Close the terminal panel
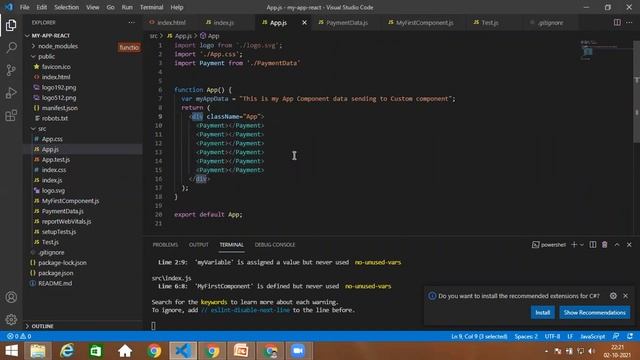 (629, 244)
